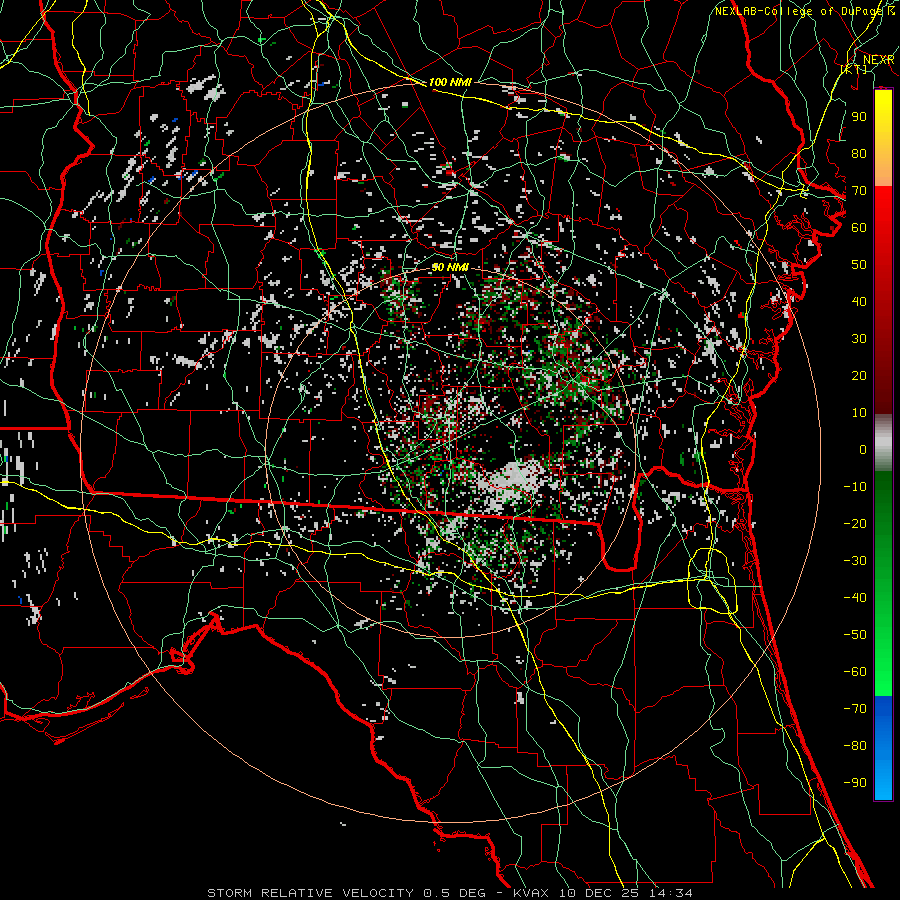The image size is (900, 900).
Task: Click the -90 scale label
Action: [855, 783]
